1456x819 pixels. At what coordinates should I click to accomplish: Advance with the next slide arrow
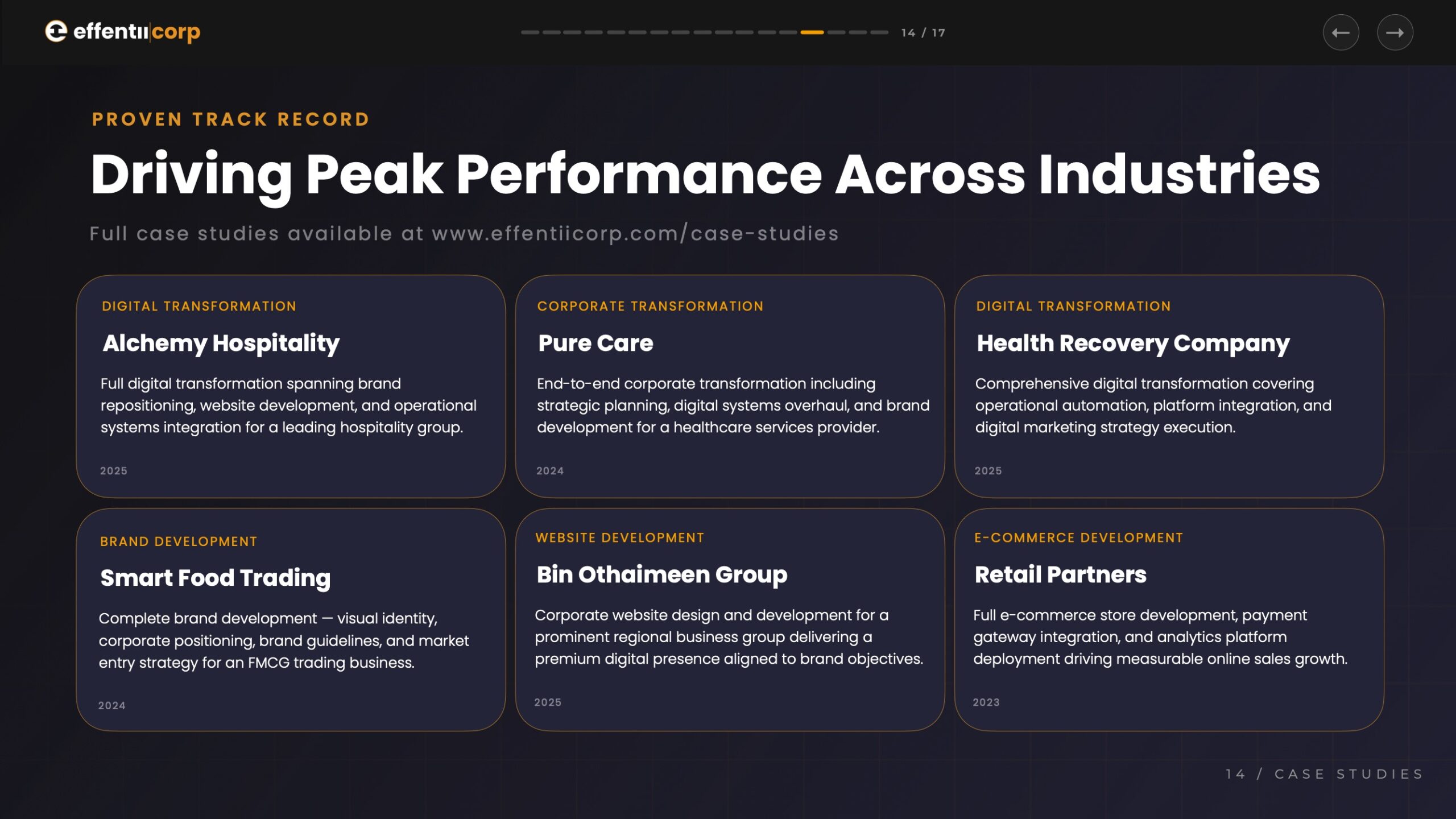pyautogui.click(x=1395, y=33)
